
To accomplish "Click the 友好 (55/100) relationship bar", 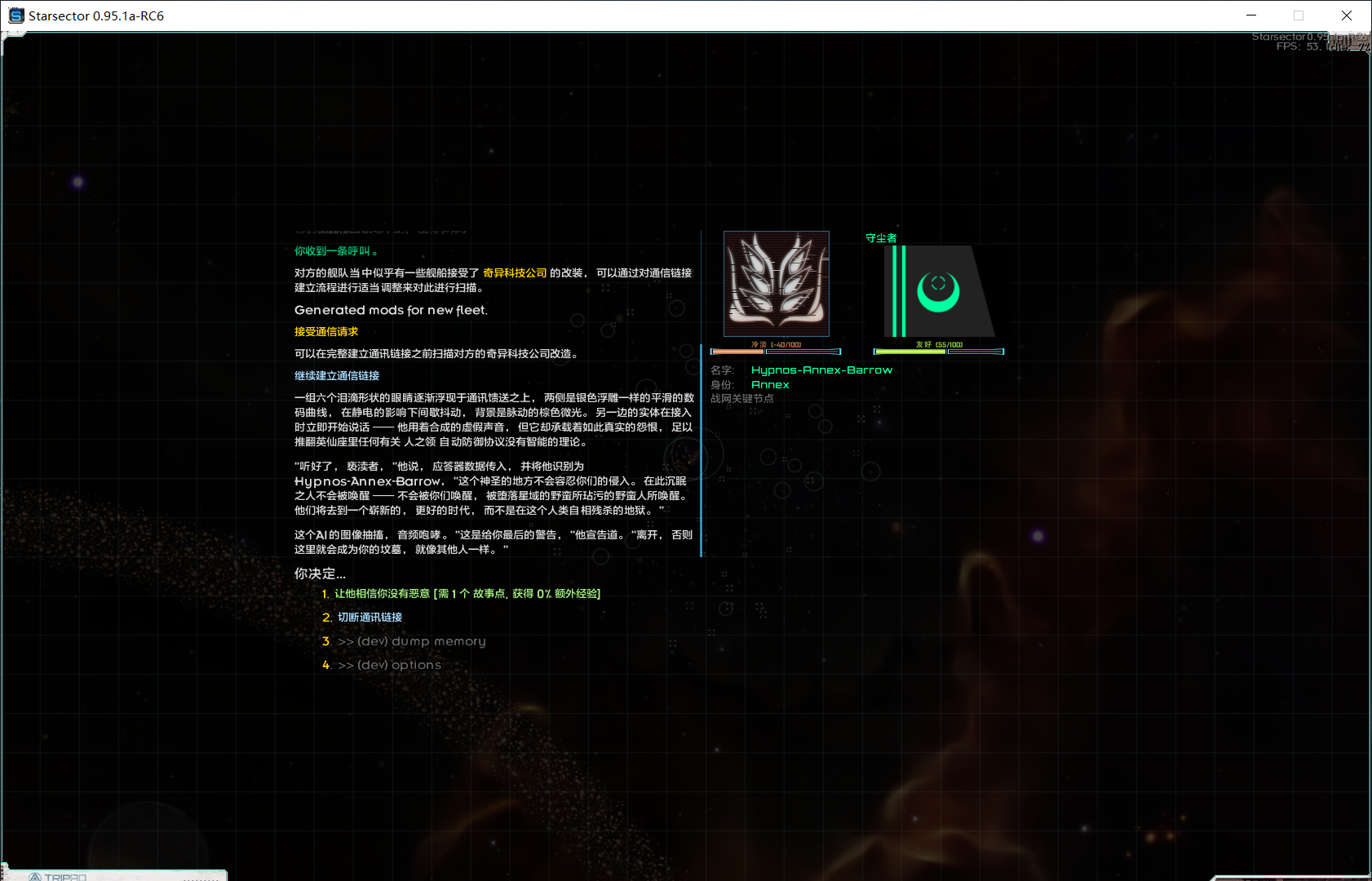I will (938, 351).
